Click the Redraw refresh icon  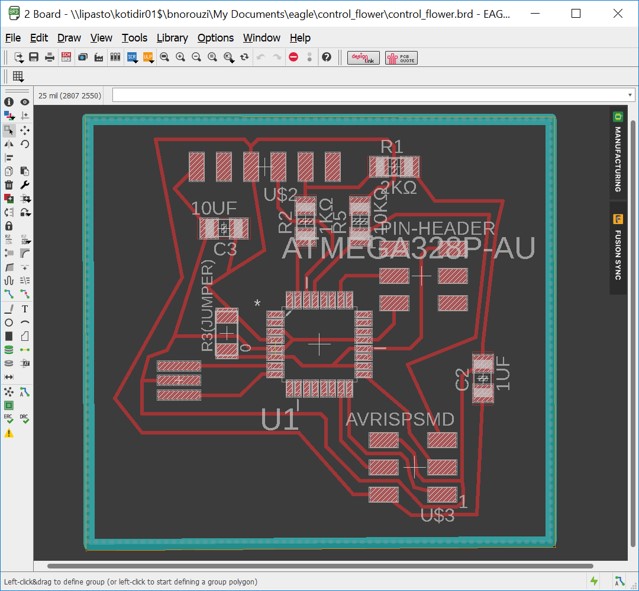click(244, 57)
